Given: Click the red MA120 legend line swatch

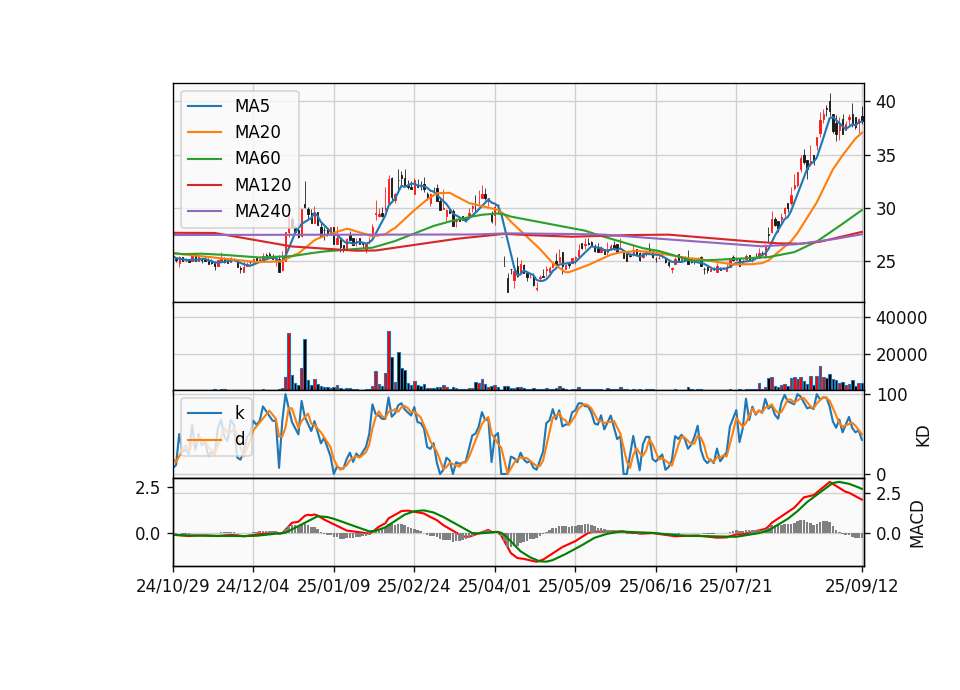Looking at the screenshot, I should pos(204,185).
